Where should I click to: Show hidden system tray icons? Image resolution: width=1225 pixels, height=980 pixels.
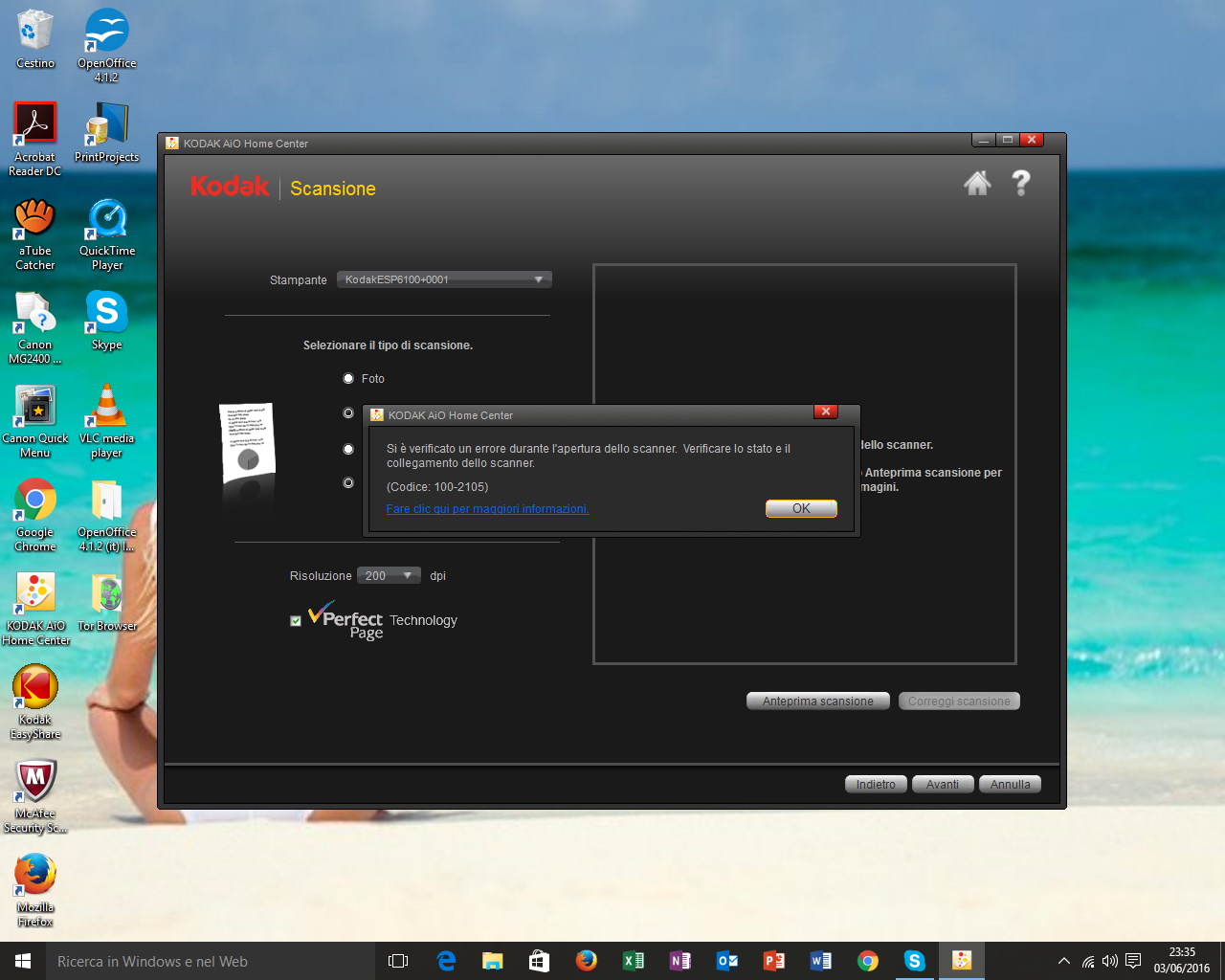pos(1063,961)
